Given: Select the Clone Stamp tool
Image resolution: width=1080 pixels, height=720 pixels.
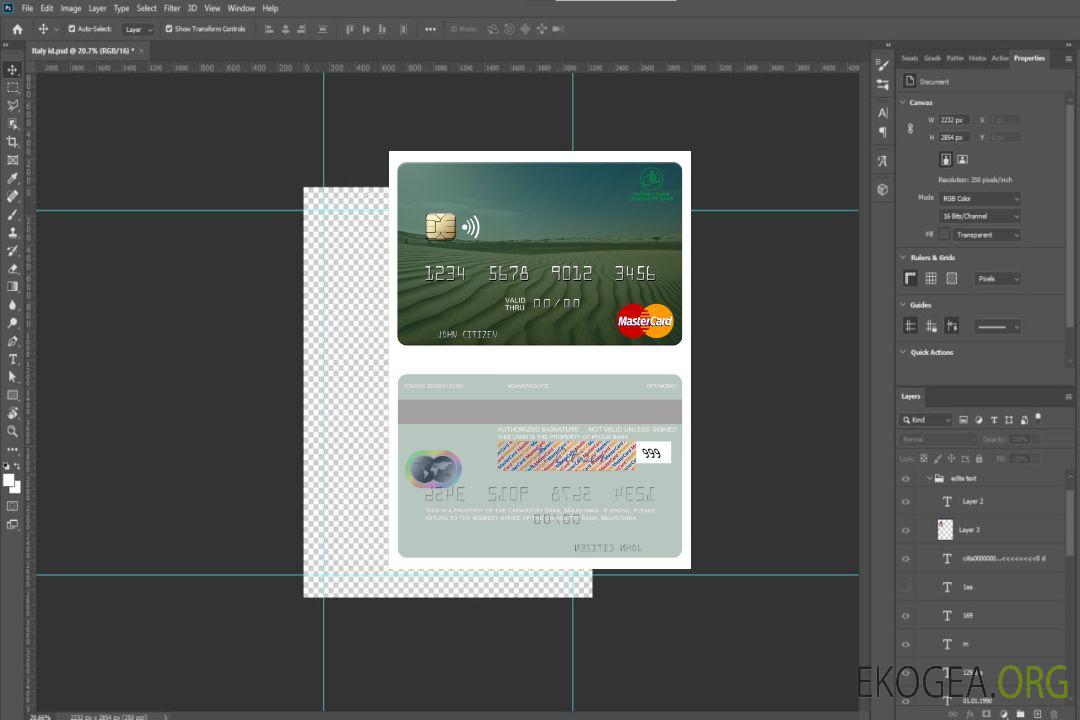Looking at the screenshot, I should (13, 232).
